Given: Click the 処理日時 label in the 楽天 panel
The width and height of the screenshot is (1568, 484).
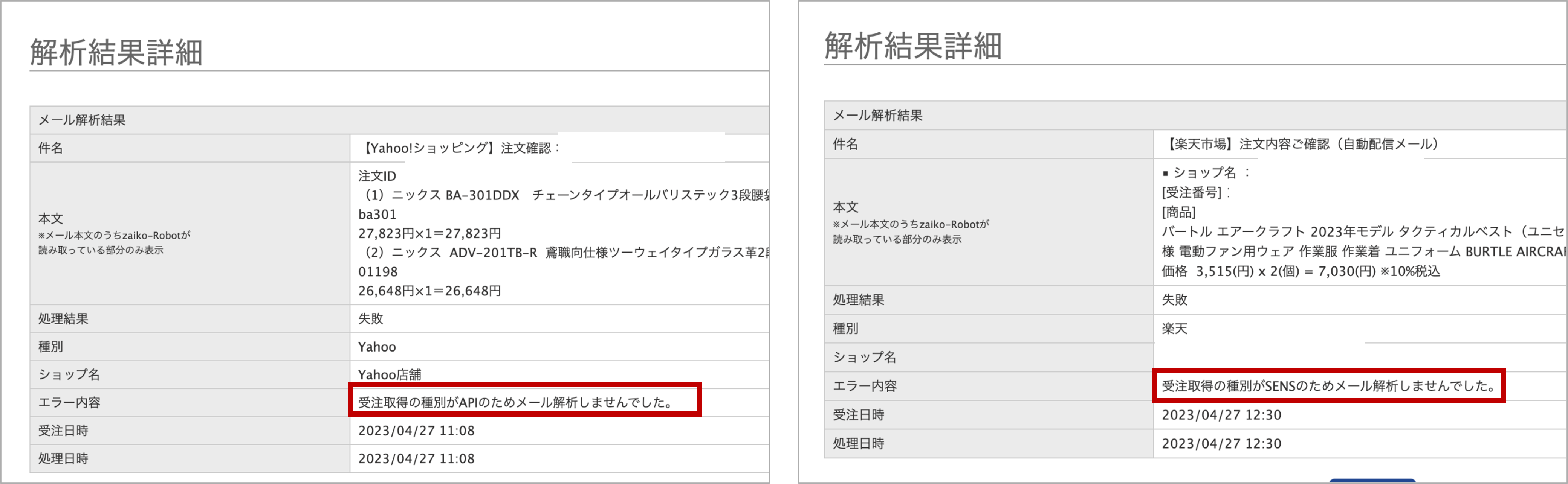Looking at the screenshot, I should tap(858, 443).
